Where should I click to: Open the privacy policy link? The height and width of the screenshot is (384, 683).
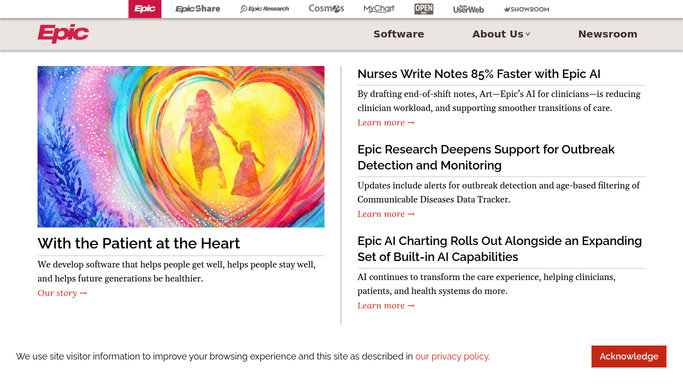[452, 356]
